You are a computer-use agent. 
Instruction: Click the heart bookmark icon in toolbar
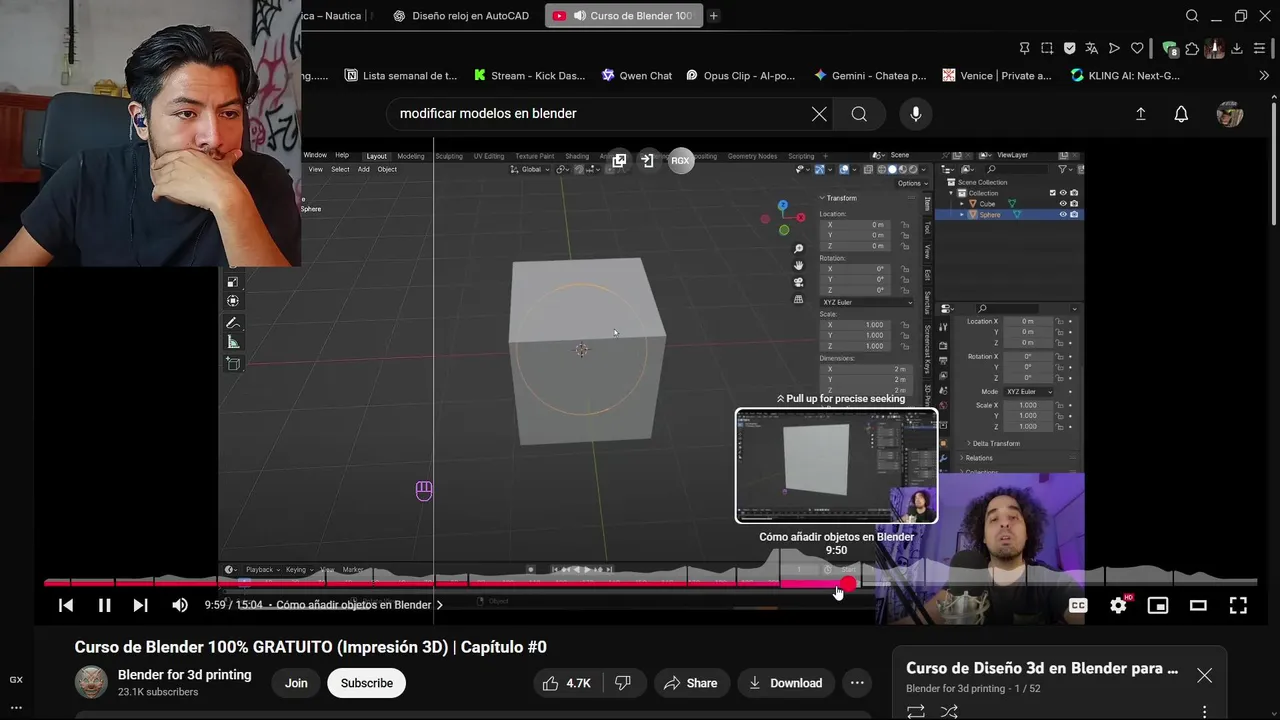pos(1137,48)
